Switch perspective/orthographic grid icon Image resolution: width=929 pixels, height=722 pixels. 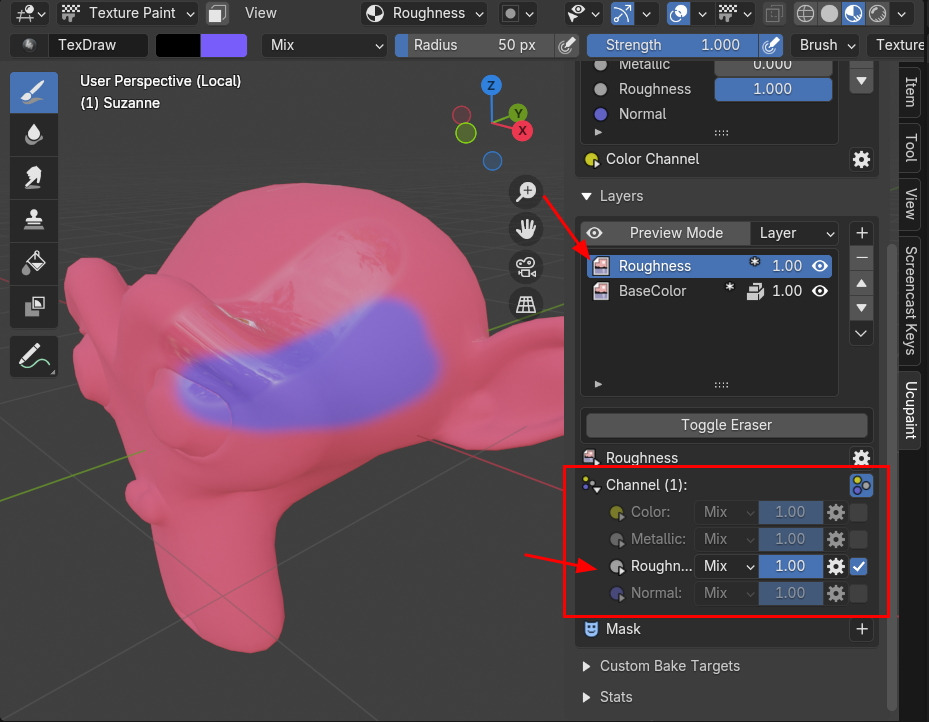(x=526, y=305)
